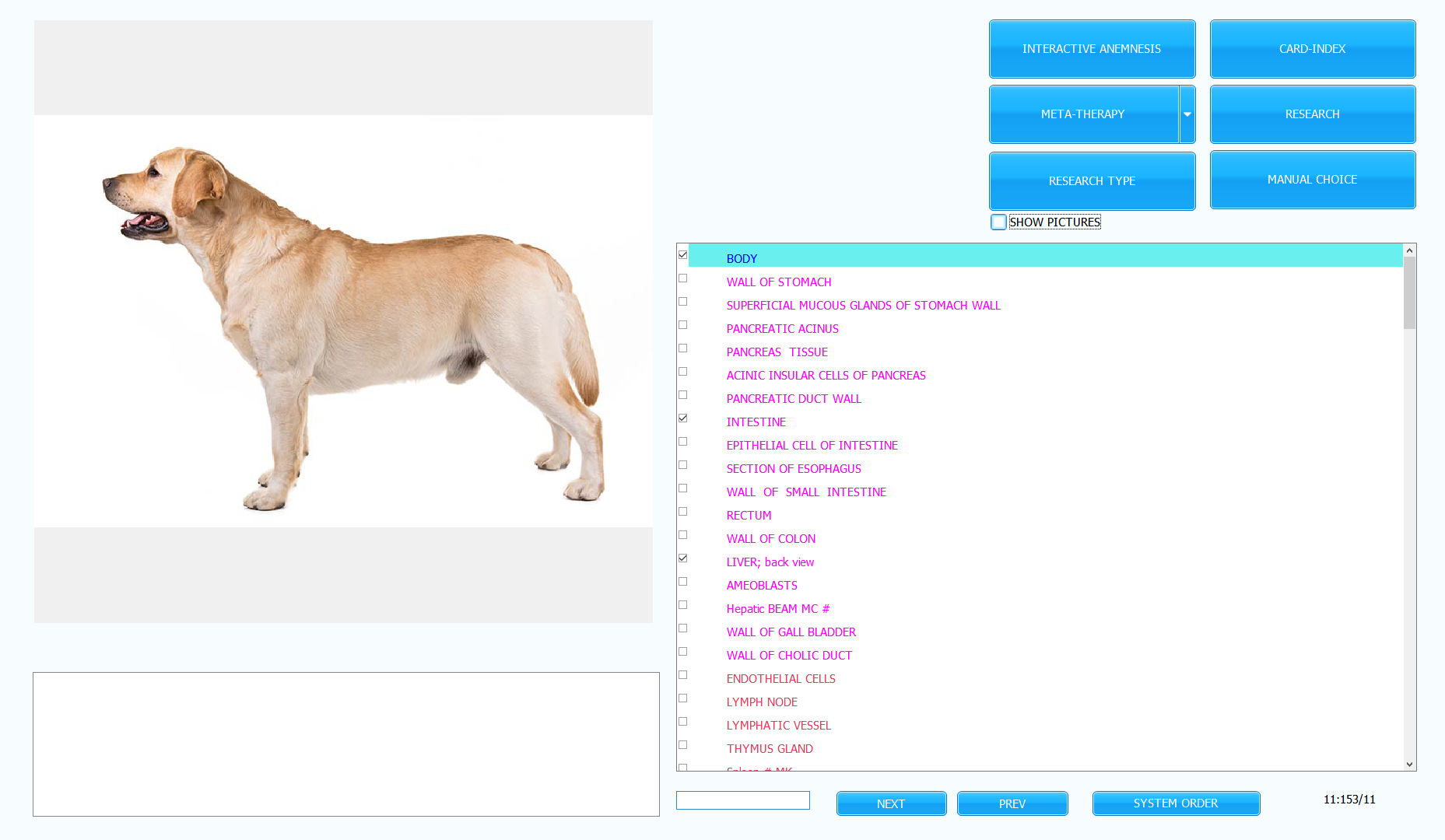Enable the Show Pictures checkbox

click(x=998, y=222)
